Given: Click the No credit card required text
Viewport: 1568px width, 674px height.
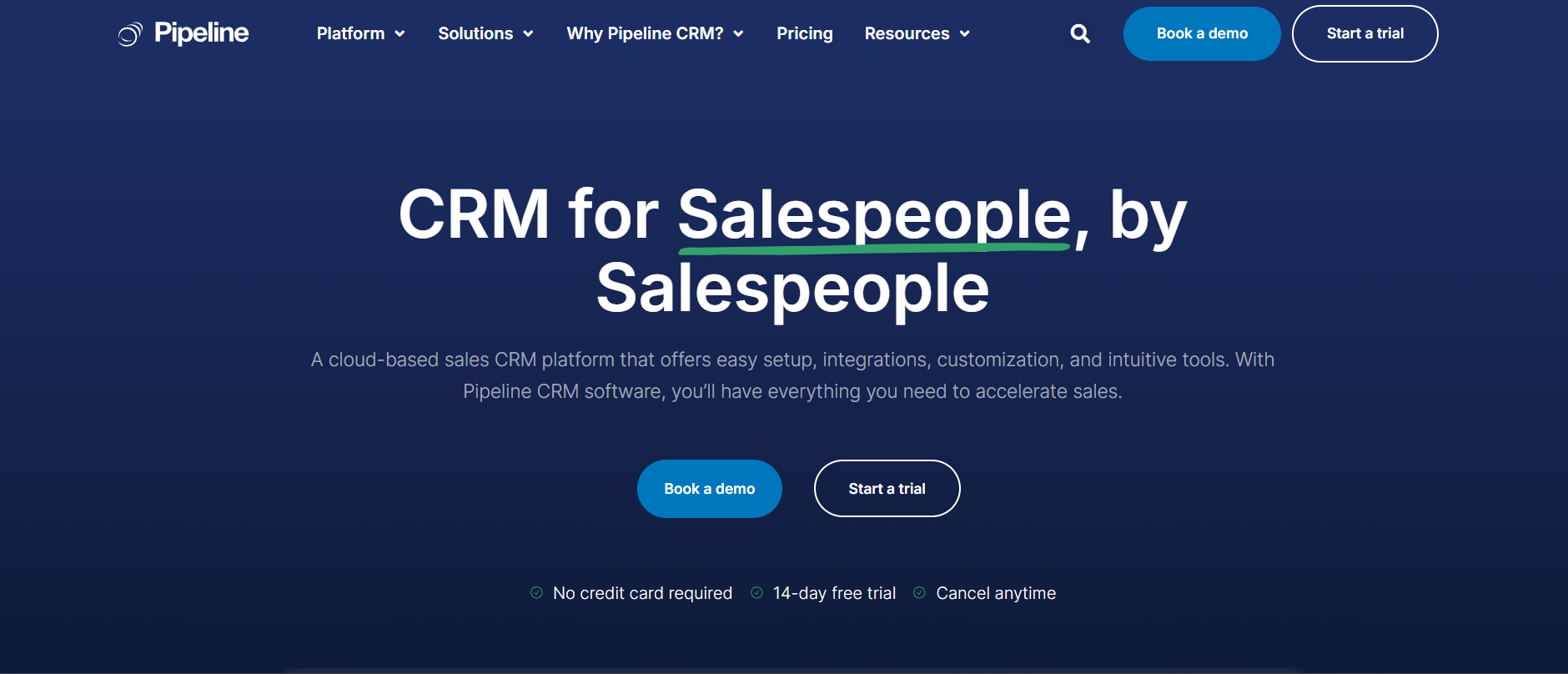Looking at the screenshot, I should [642, 593].
